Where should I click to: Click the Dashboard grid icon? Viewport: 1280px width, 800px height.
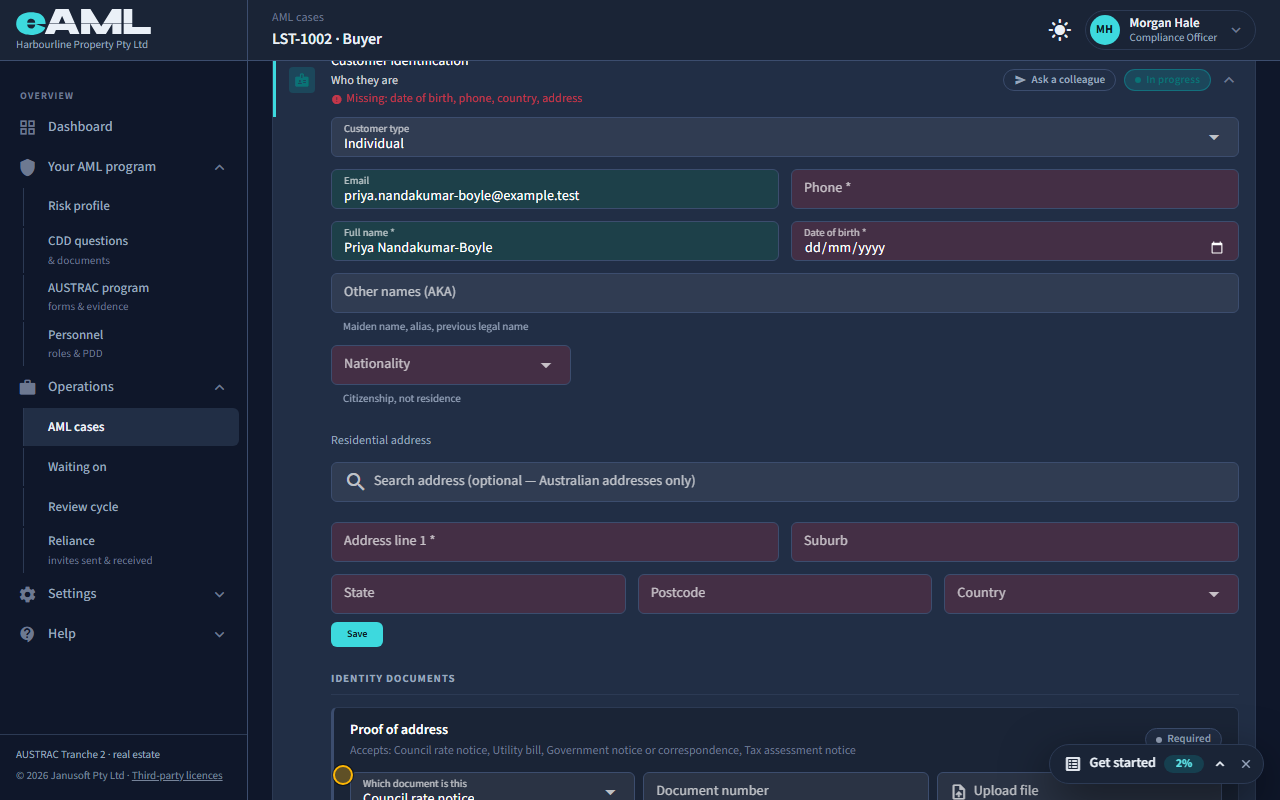pyautogui.click(x=27, y=127)
